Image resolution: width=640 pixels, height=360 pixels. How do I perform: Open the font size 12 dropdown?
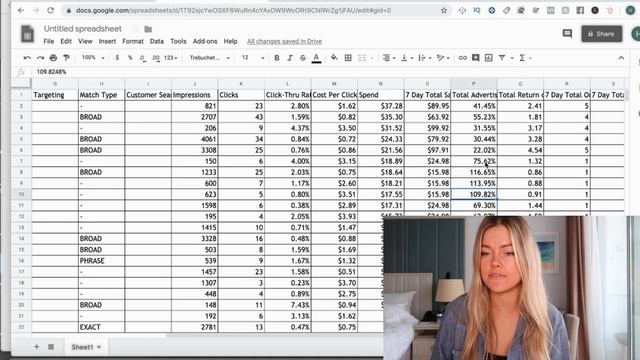click(x=253, y=58)
